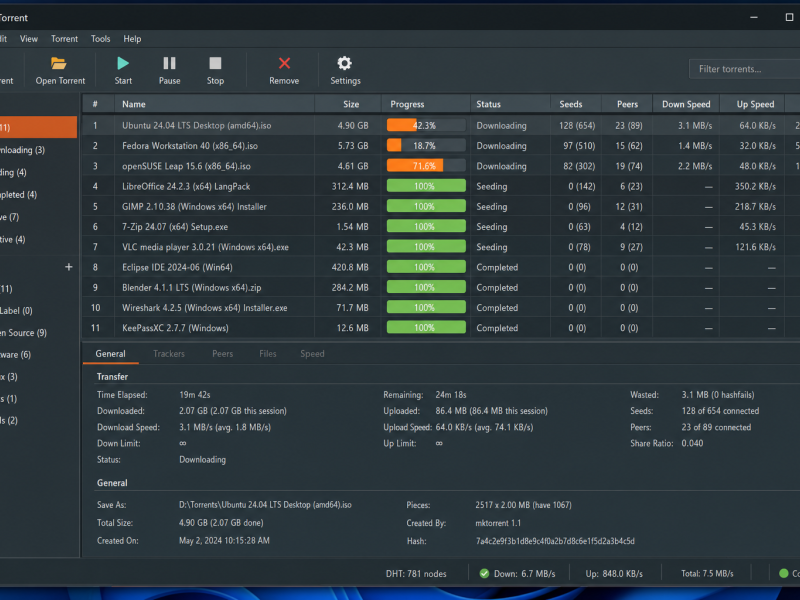Viewport: 800px width, 600px height.
Task: Click the Share Ratio value 0.040
Action: click(692, 443)
